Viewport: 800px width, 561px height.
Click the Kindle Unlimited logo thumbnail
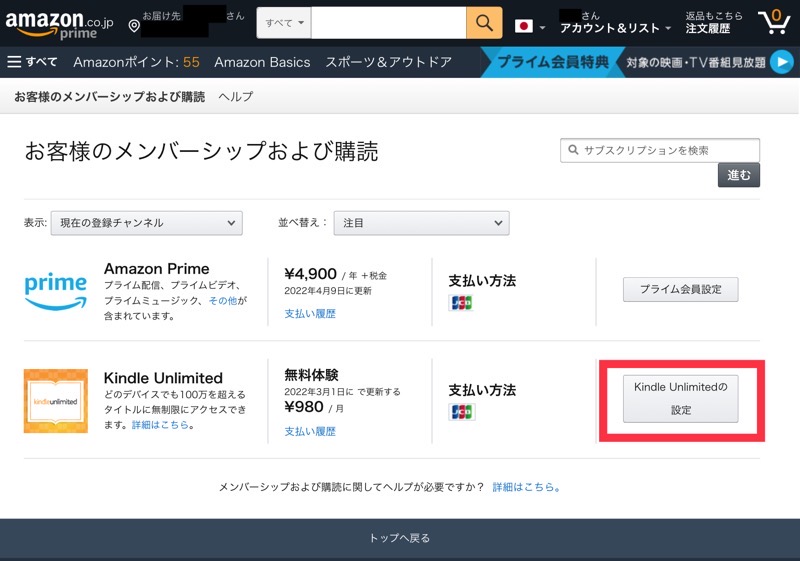pyautogui.click(x=56, y=401)
